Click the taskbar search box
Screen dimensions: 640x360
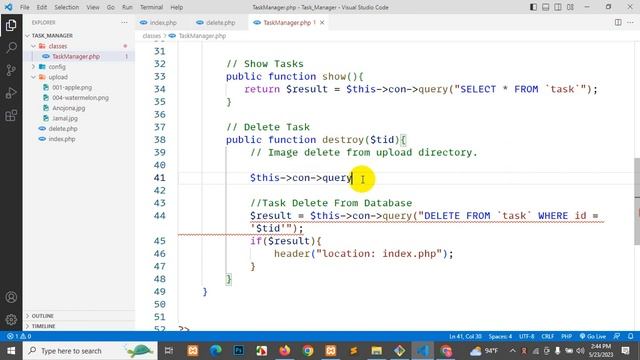click(90, 351)
